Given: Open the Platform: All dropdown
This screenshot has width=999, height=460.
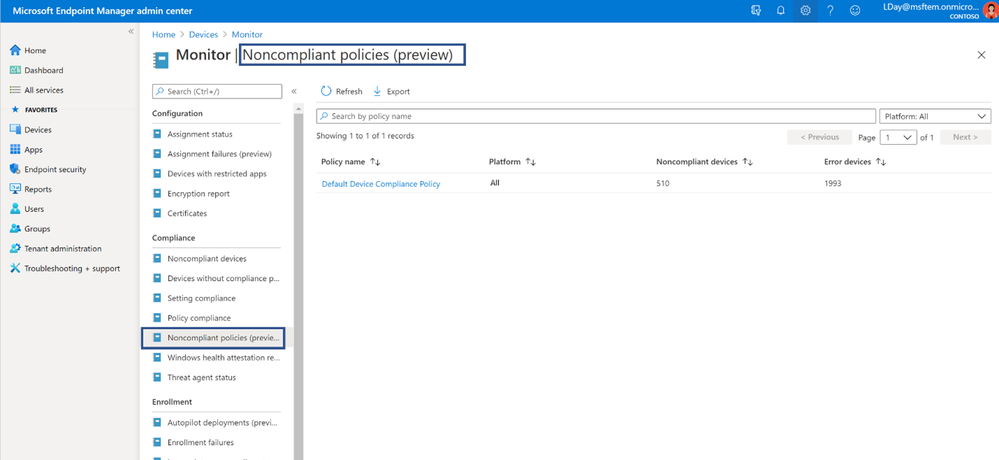Looking at the screenshot, I should [935, 117].
